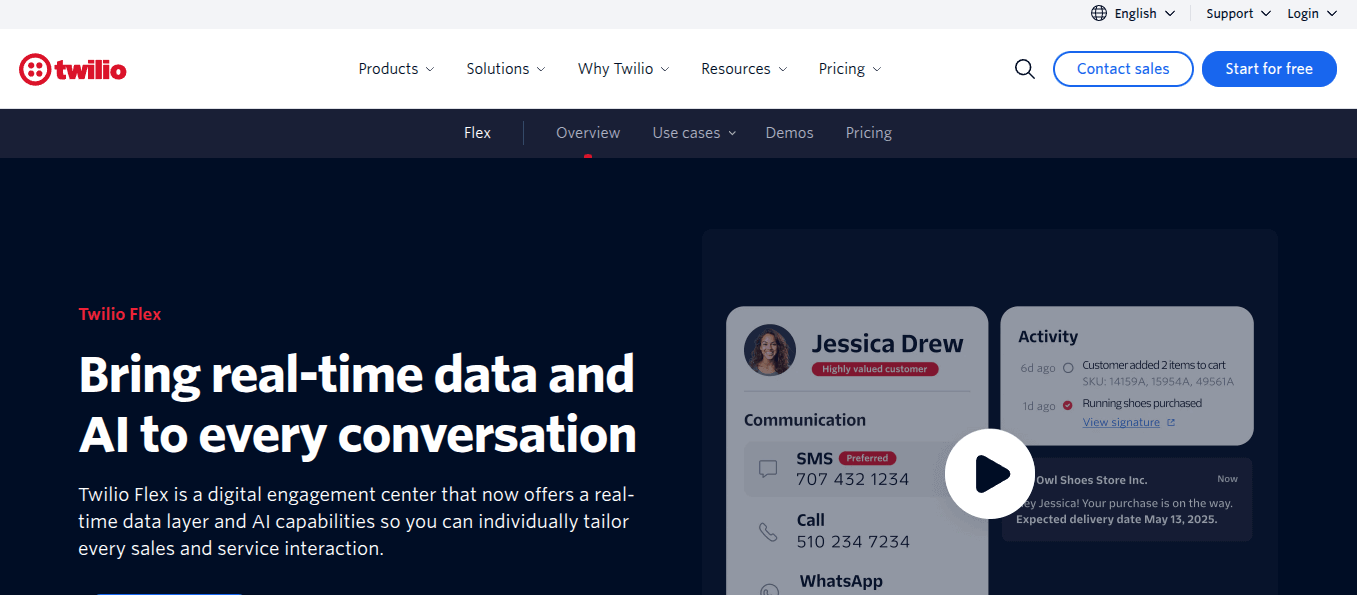Expand the Support menu

pyautogui.click(x=1238, y=13)
